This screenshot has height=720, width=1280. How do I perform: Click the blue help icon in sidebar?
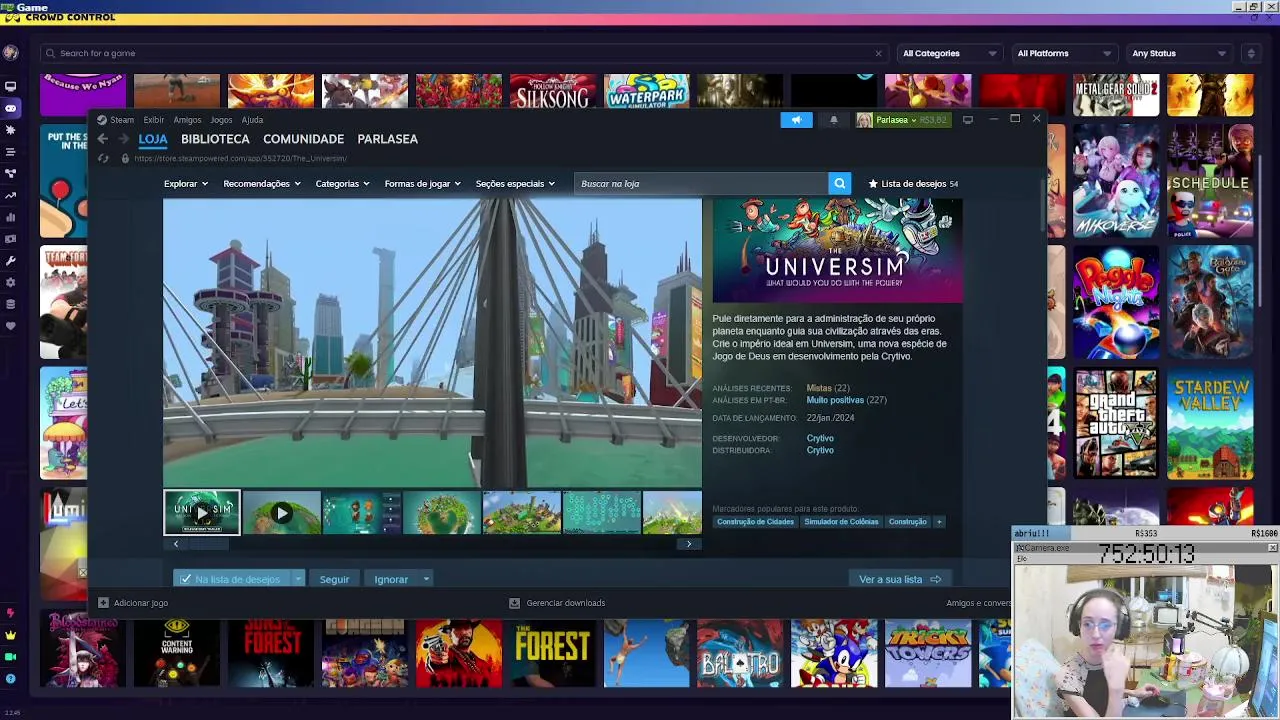tap(10, 679)
